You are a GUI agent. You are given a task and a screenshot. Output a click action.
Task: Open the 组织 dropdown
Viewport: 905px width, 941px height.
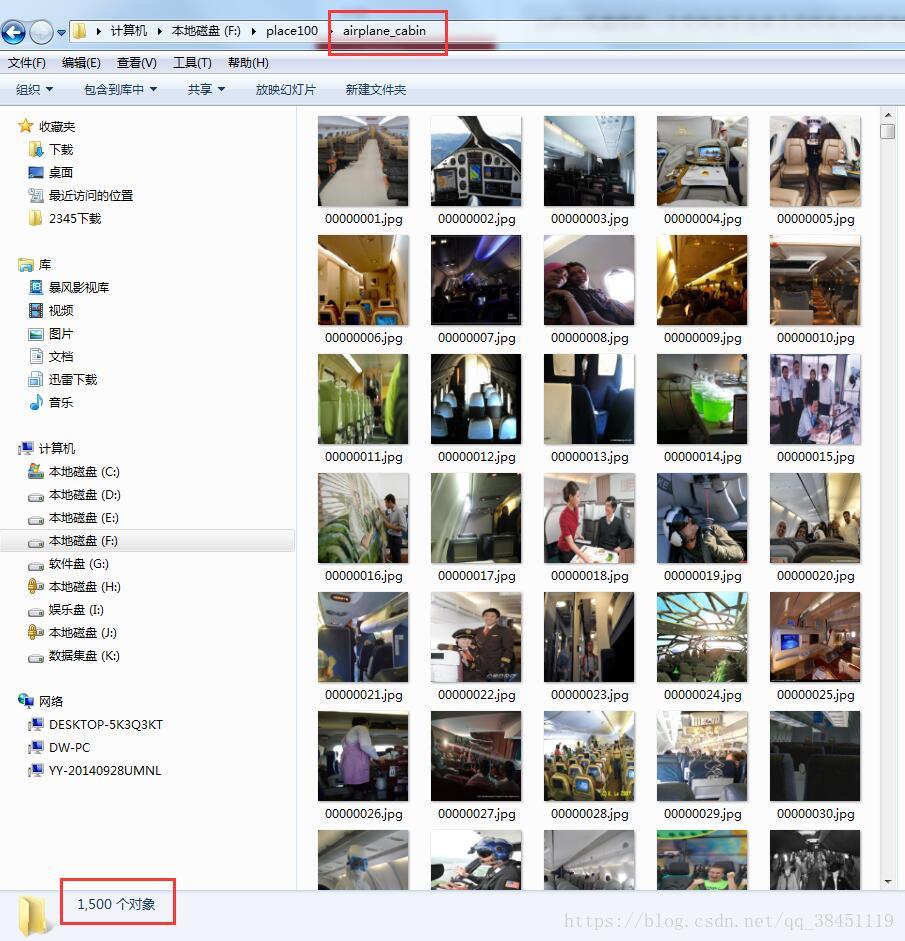pos(34,89)
